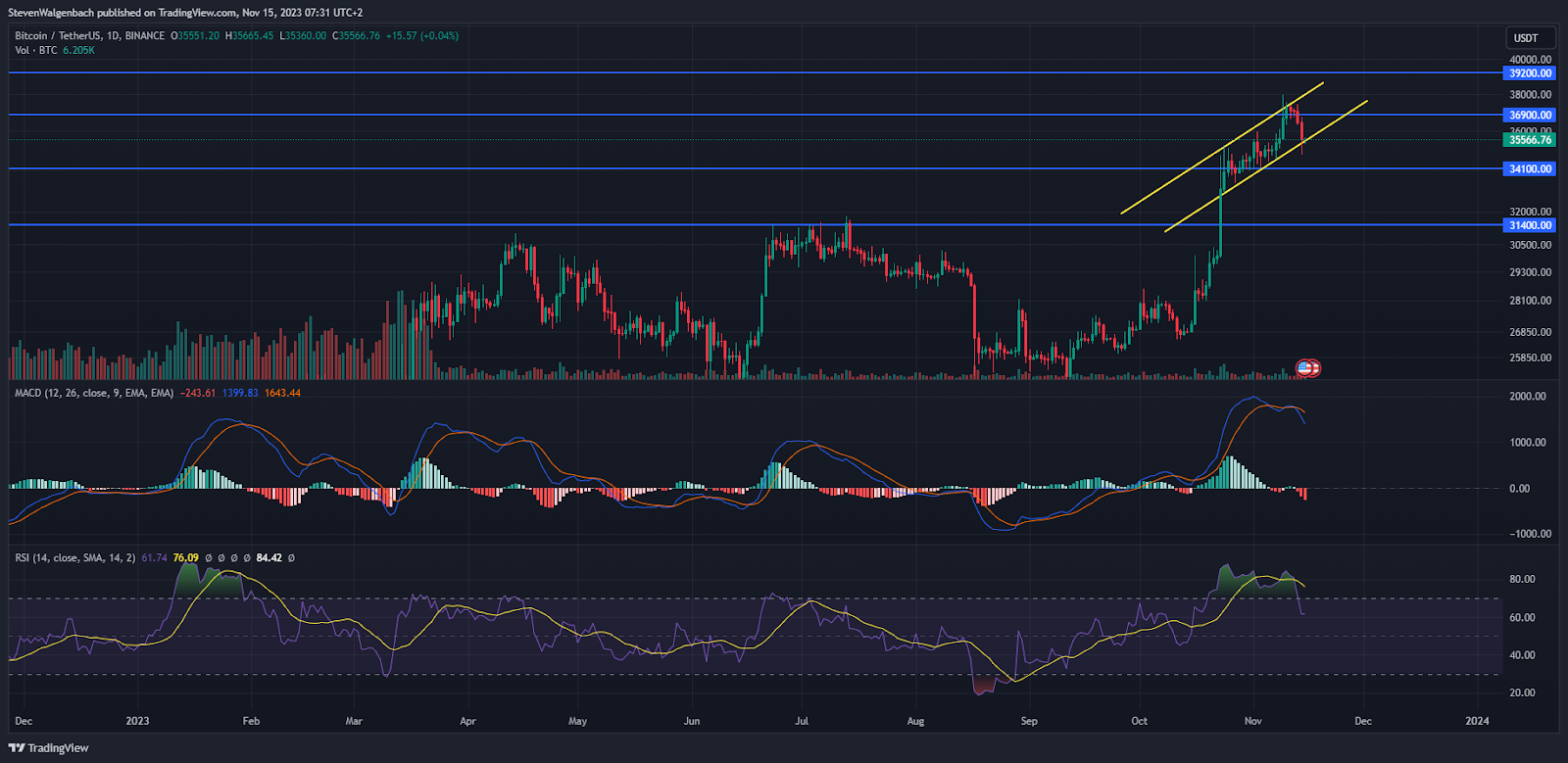Select the 36900.00 blue price label

pyautogui.click(x=1530, y=116)
